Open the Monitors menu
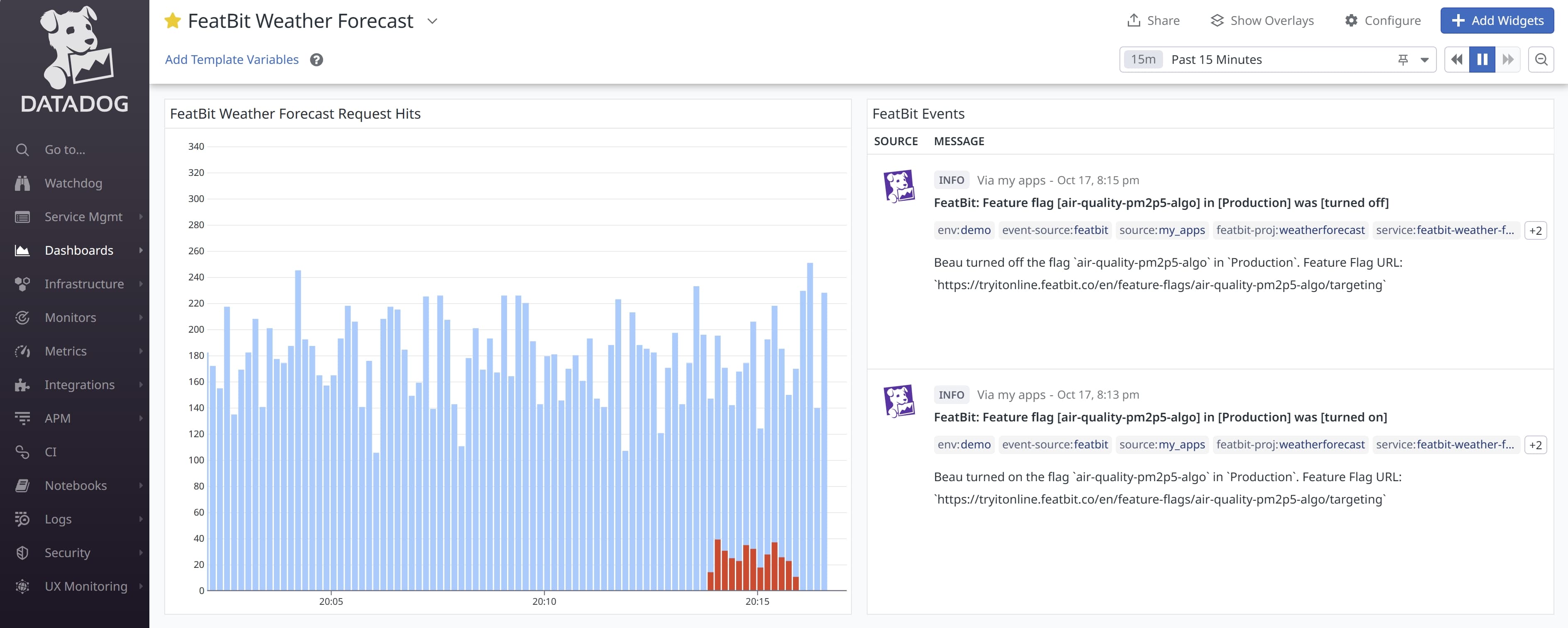The image size is (1568, 628). pyautogui.click(x=70, y=318)
